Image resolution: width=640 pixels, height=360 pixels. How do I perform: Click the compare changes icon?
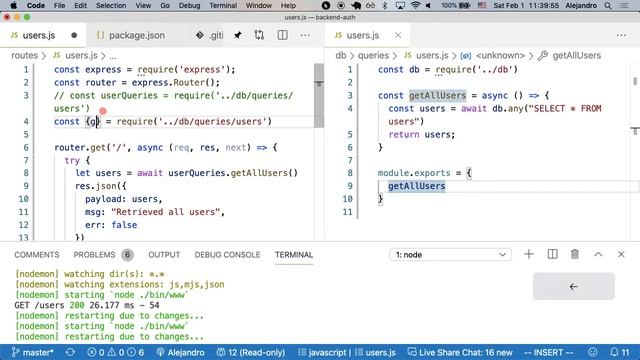(259, 35)
